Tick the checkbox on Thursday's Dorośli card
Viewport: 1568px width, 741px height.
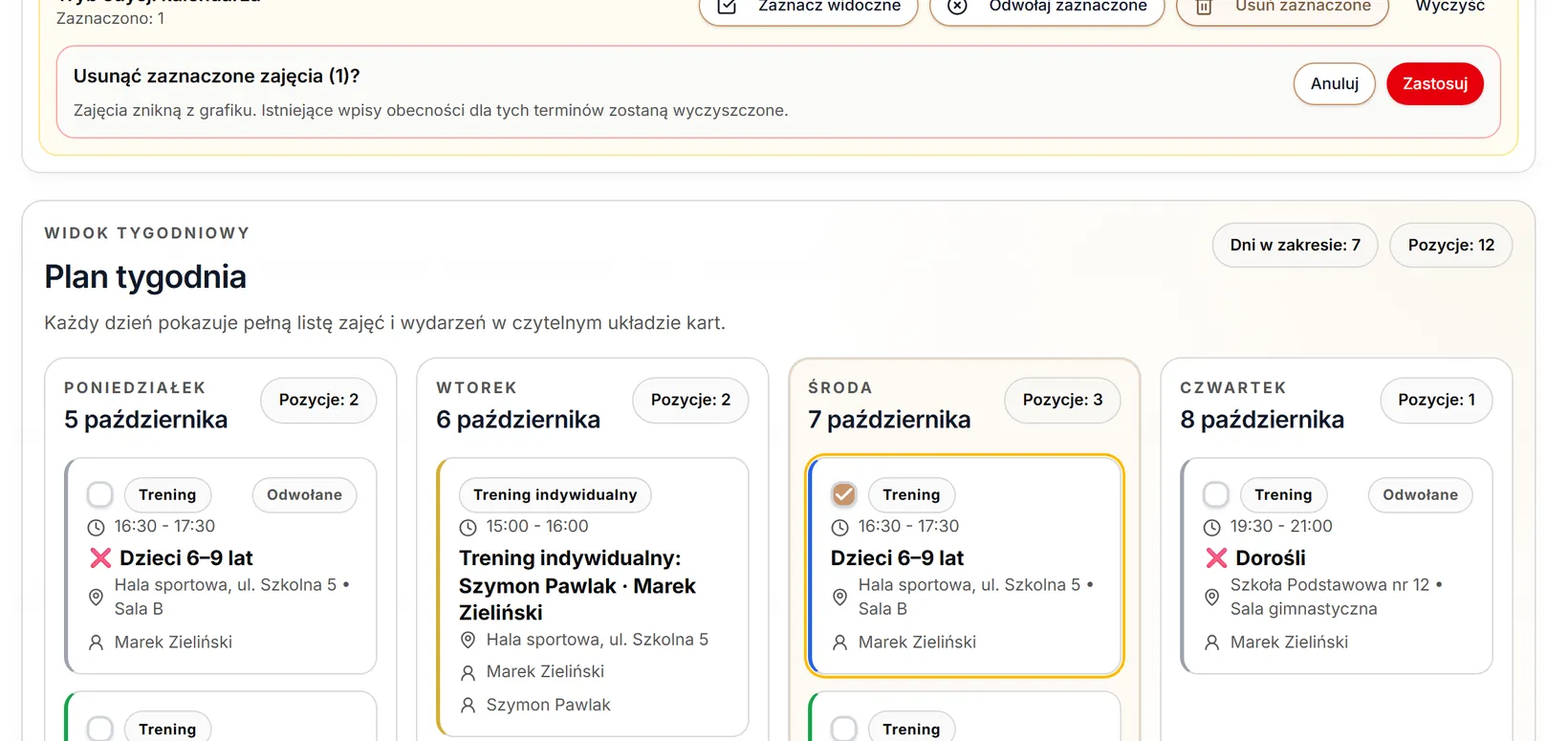(x=1215, y=494)
